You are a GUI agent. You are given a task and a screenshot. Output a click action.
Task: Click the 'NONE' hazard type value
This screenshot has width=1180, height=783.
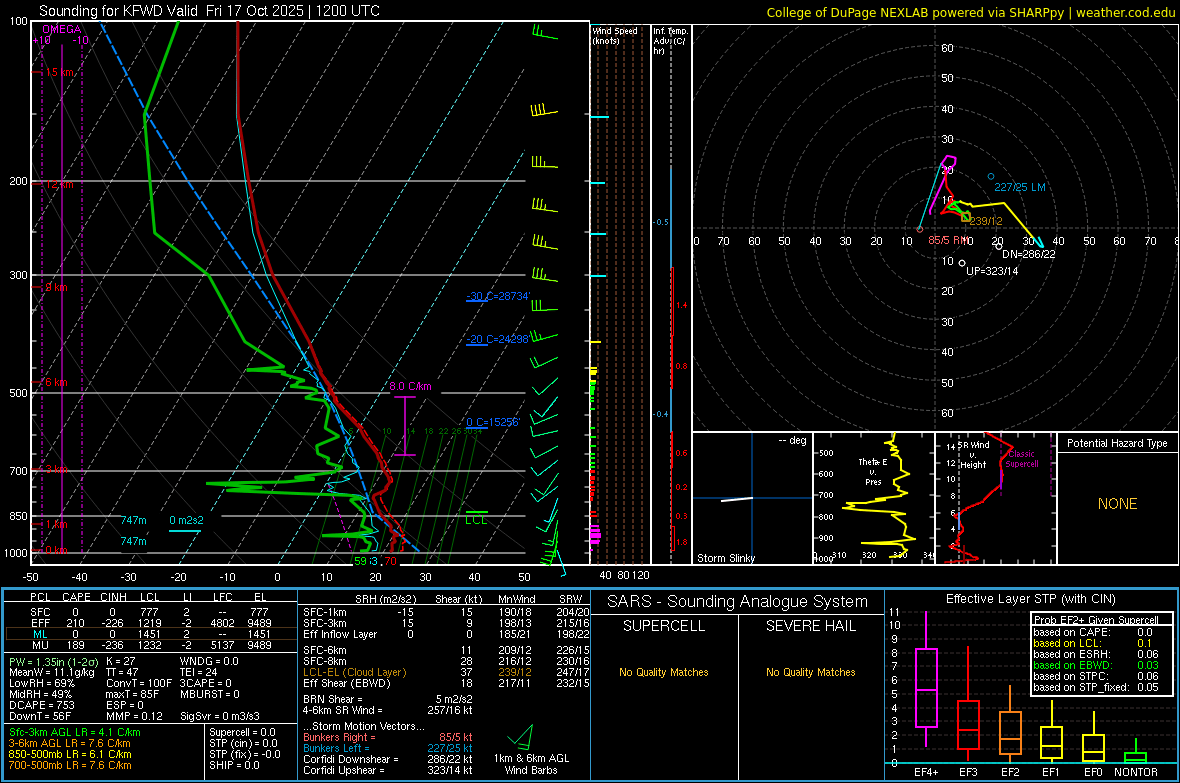point(1118,504)
